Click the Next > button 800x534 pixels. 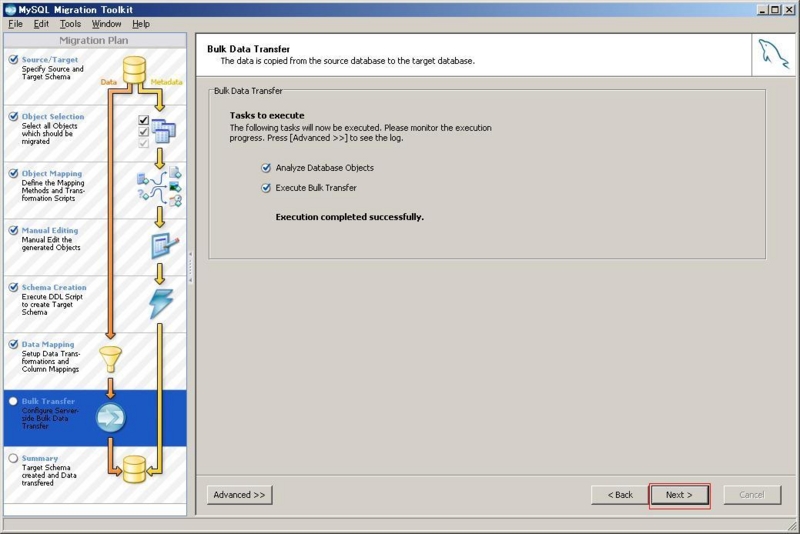tap(679, 495)
